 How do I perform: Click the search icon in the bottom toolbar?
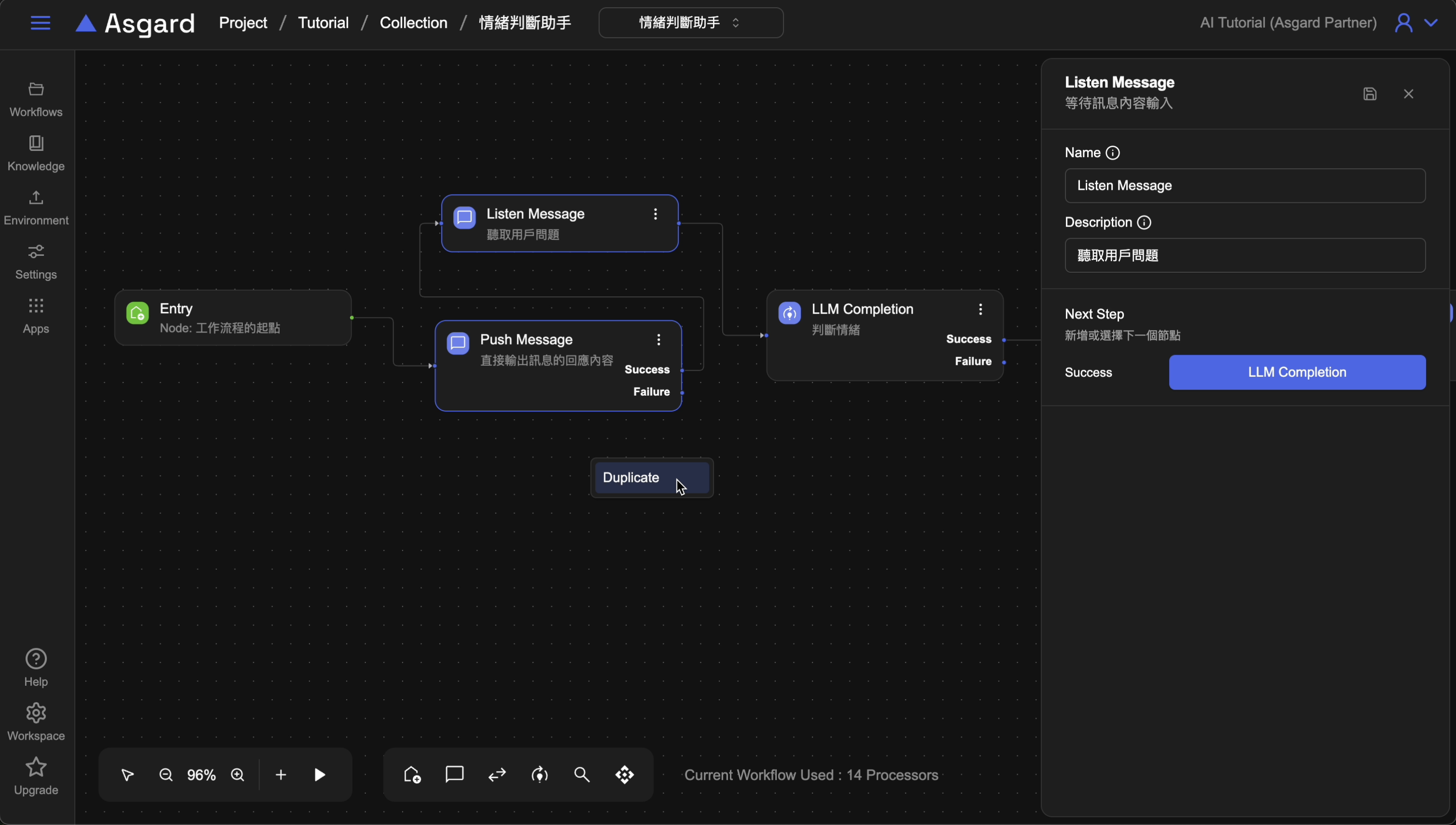582,774
